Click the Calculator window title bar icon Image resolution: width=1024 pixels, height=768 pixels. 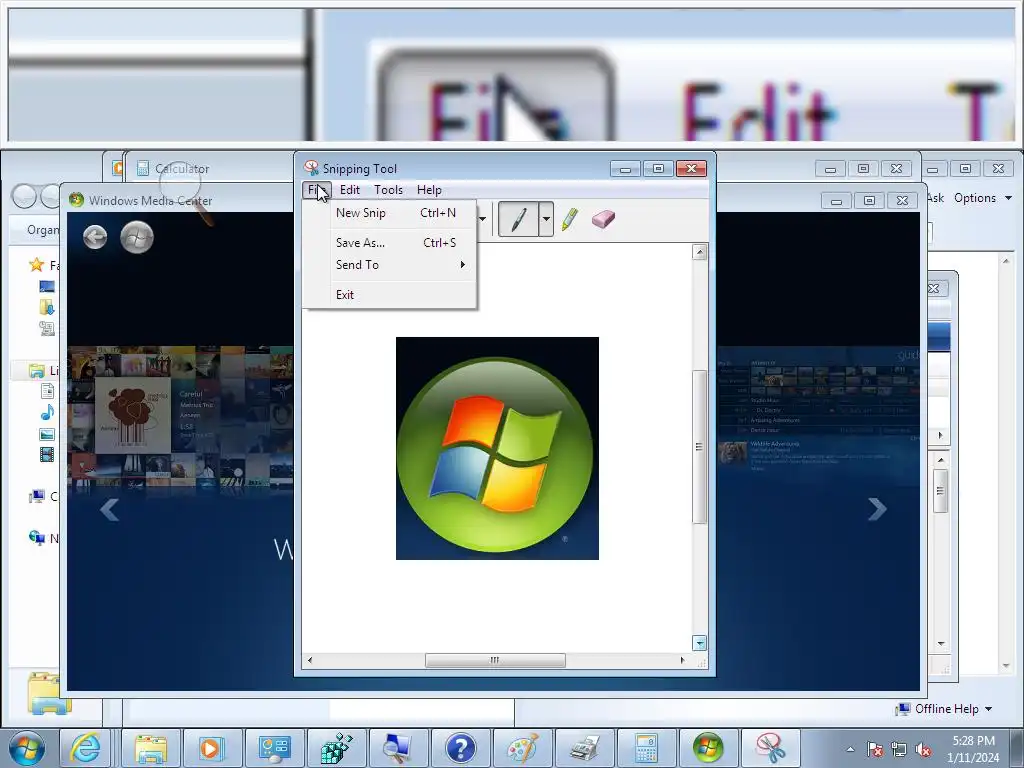click(x=143, y=168)
